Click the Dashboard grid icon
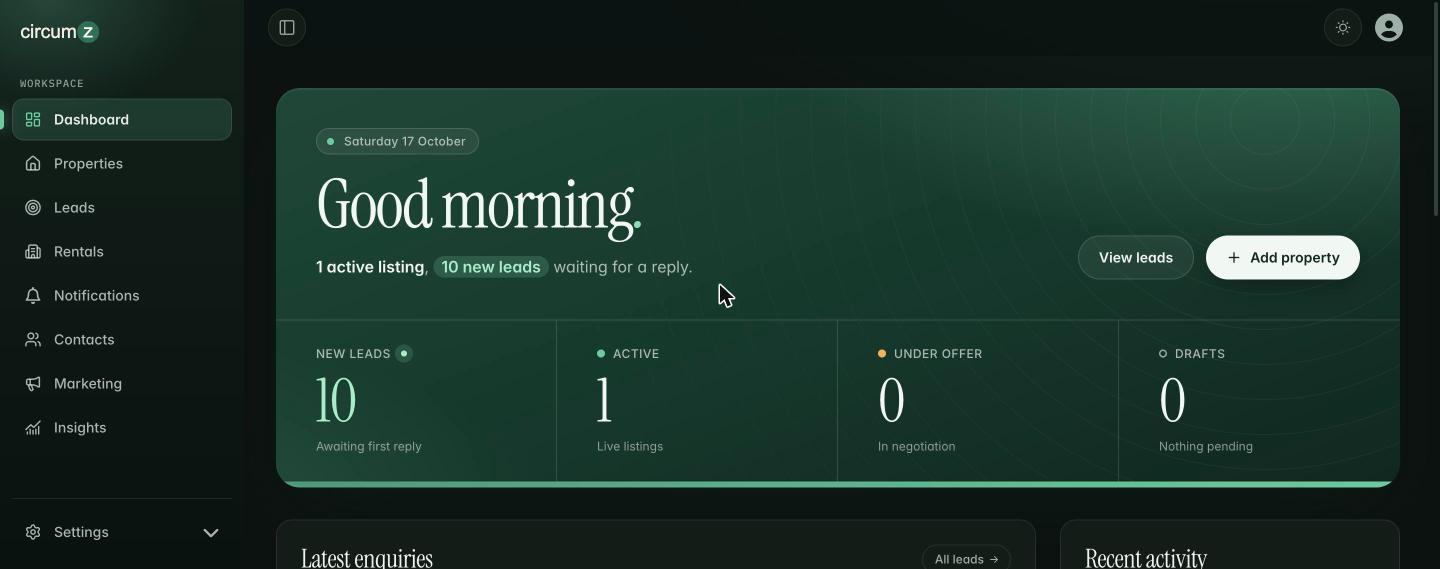Screen dimensions: 1440x569 [33, 120]
